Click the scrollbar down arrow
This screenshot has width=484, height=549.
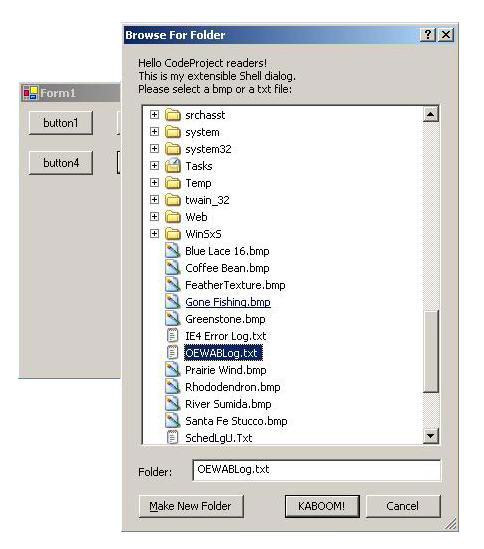pyautogui.click(x=430, y=436)
